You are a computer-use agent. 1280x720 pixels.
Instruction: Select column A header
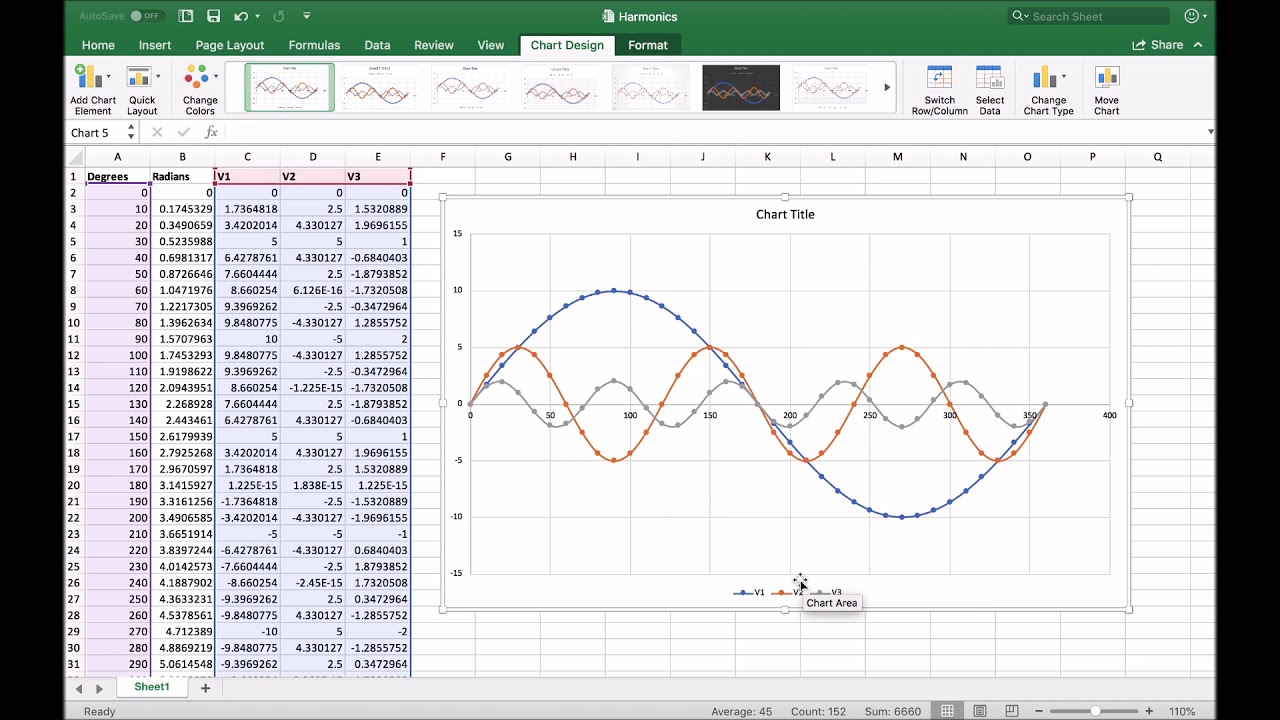pos(117,156)
